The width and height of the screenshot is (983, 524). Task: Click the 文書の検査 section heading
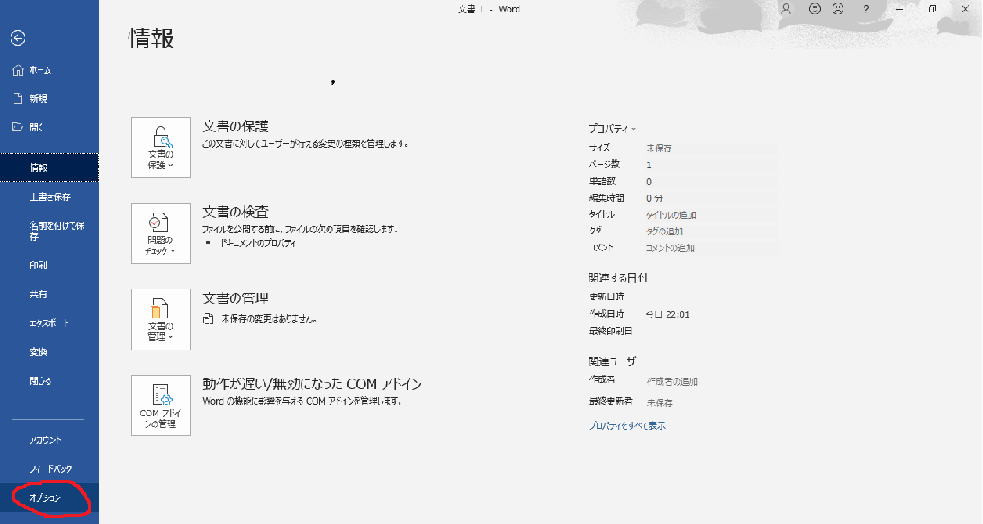click(x=236, y=212)
